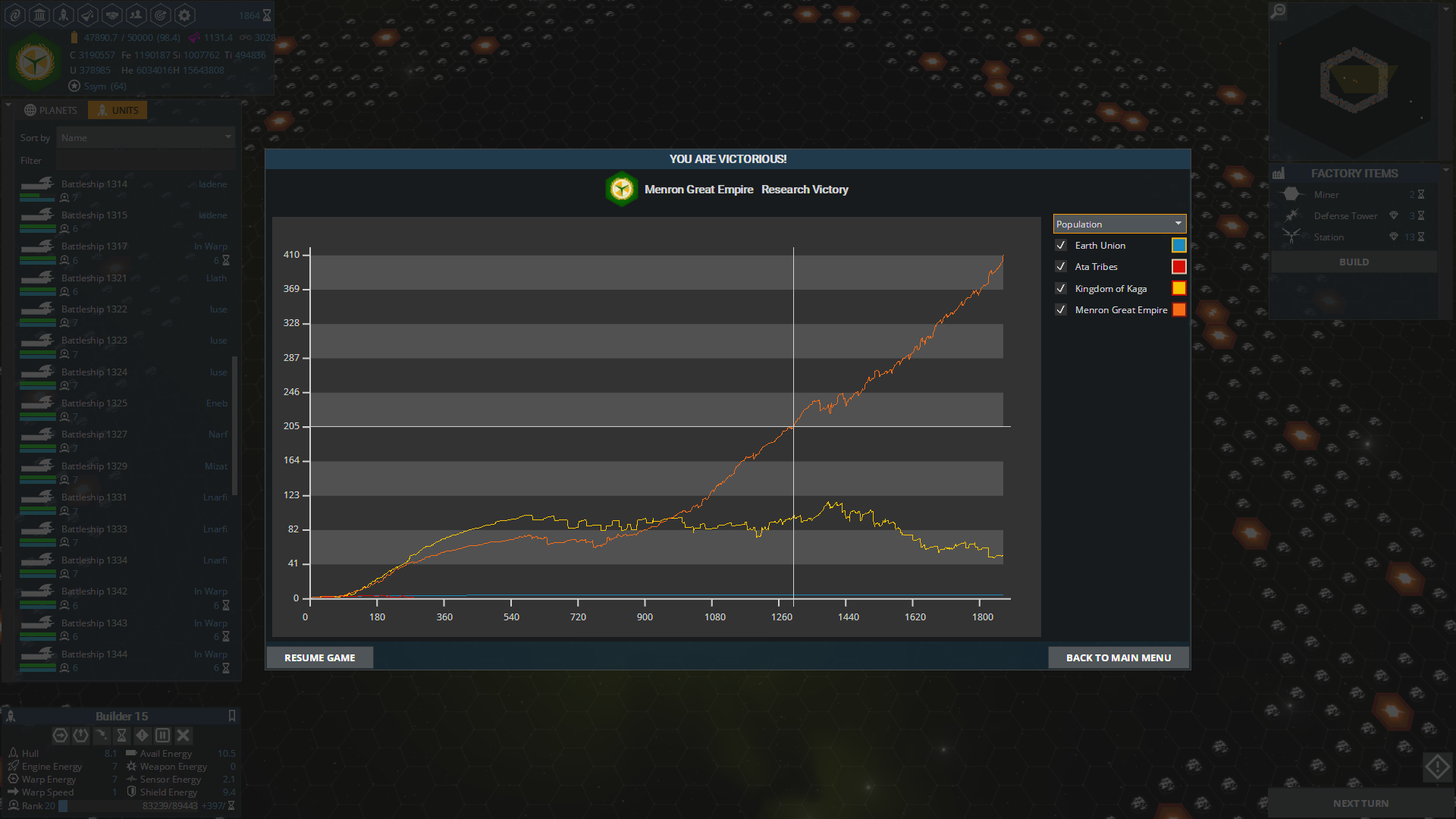This screenshot has height=819, width=1456.
Task: Click the Builder 15 rocket icon
Action: (11, 716)
